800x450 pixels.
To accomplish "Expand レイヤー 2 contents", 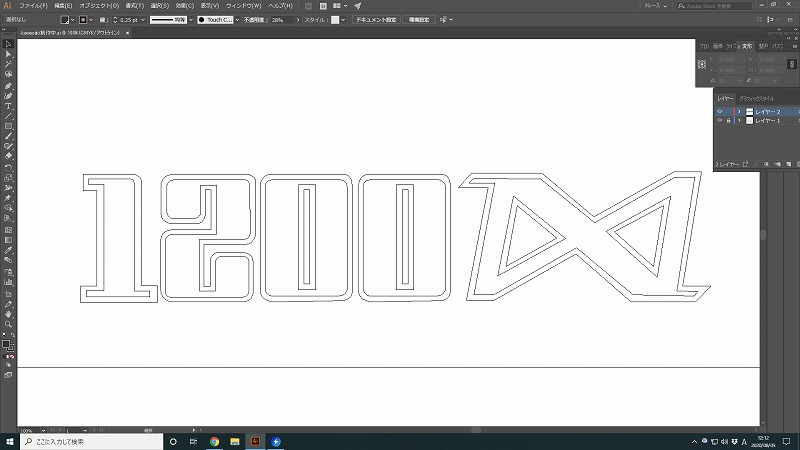I will tap(739, 111).
